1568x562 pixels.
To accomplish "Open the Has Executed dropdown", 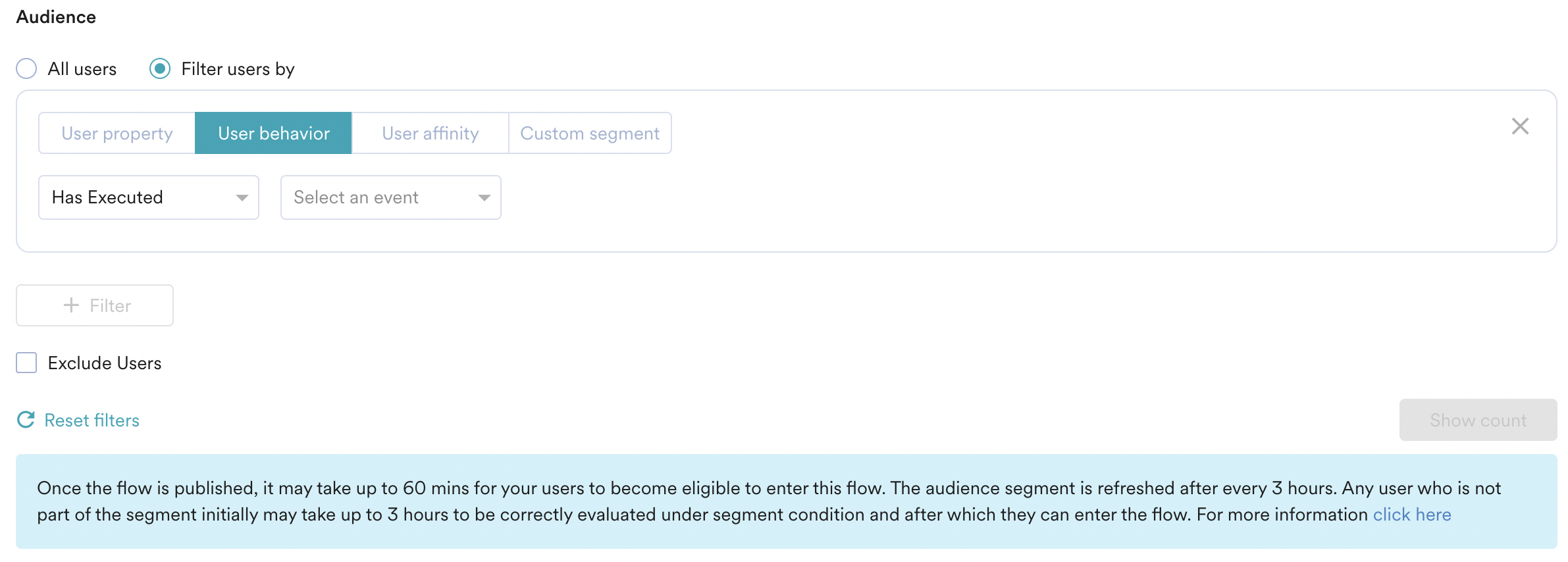I will [148, 197].
